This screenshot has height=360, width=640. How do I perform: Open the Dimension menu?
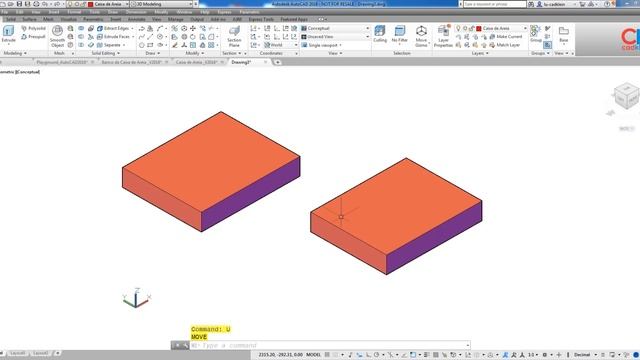136,12
